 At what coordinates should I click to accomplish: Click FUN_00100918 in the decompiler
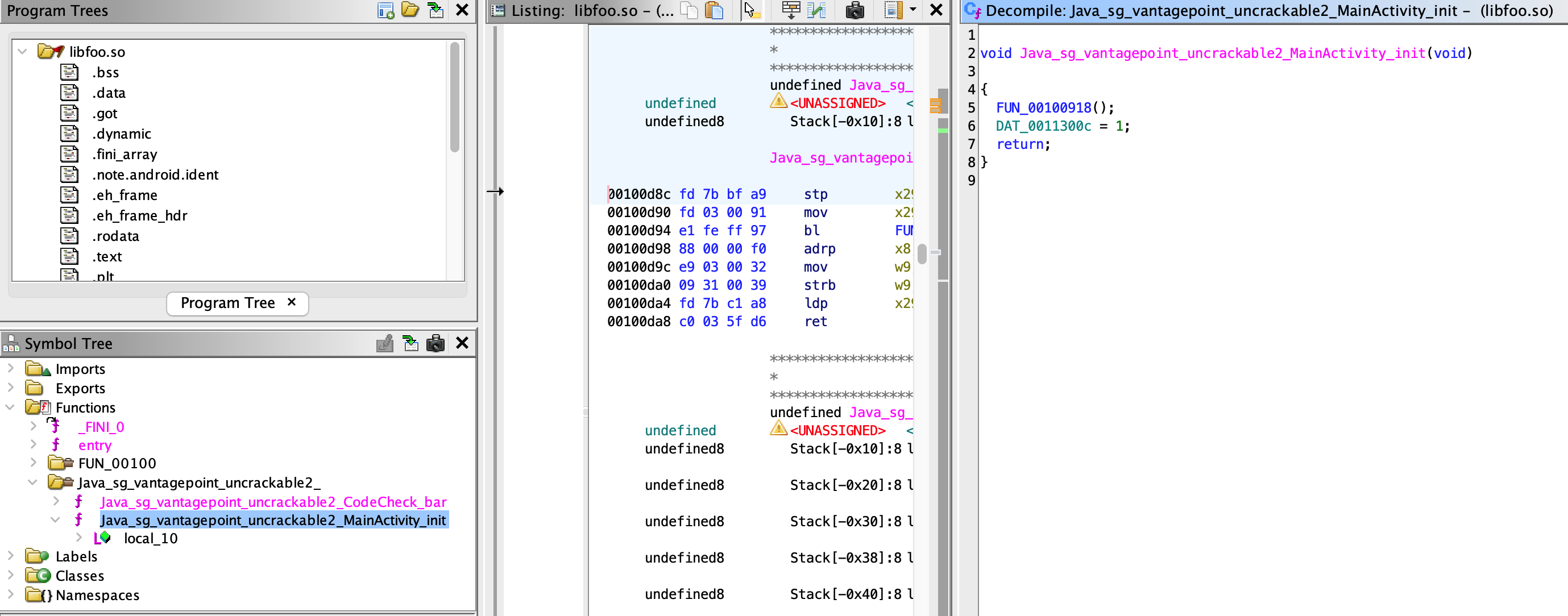pyautogui.click(x=1043, y=108)
